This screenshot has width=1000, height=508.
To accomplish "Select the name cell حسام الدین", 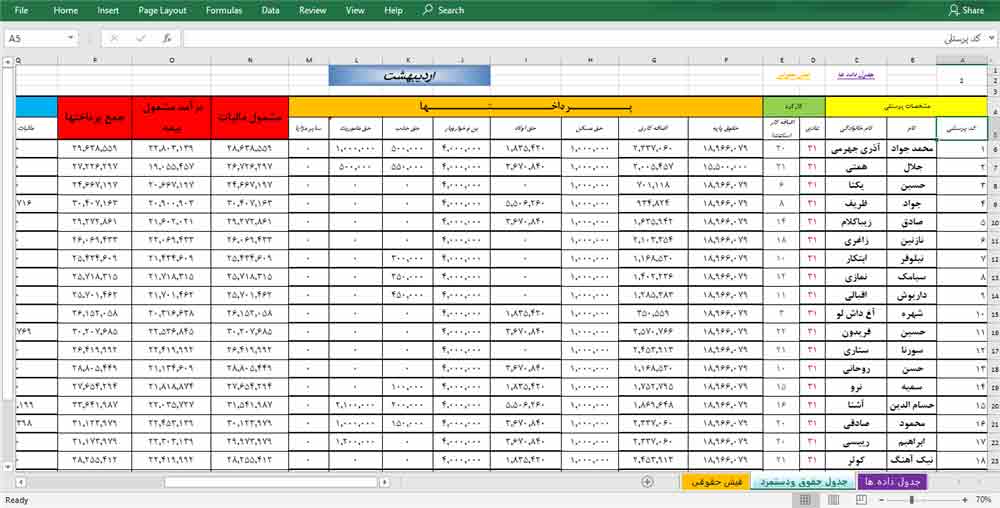I will (911, 406).
